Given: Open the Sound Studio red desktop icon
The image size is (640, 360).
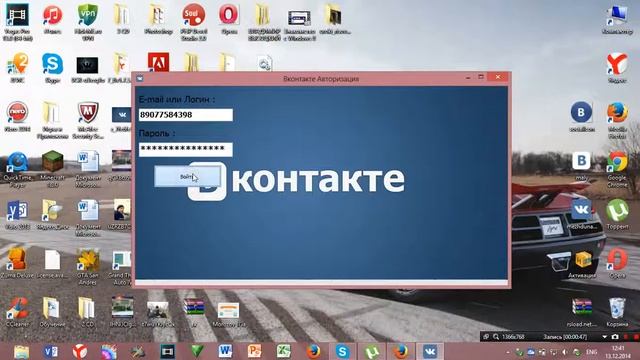Looking at the screenshot, I should (193, 22).
